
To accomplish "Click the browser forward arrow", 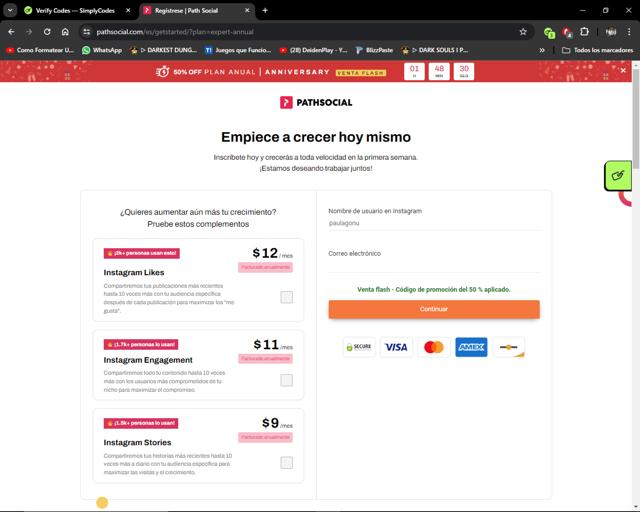I will [29, 32].
